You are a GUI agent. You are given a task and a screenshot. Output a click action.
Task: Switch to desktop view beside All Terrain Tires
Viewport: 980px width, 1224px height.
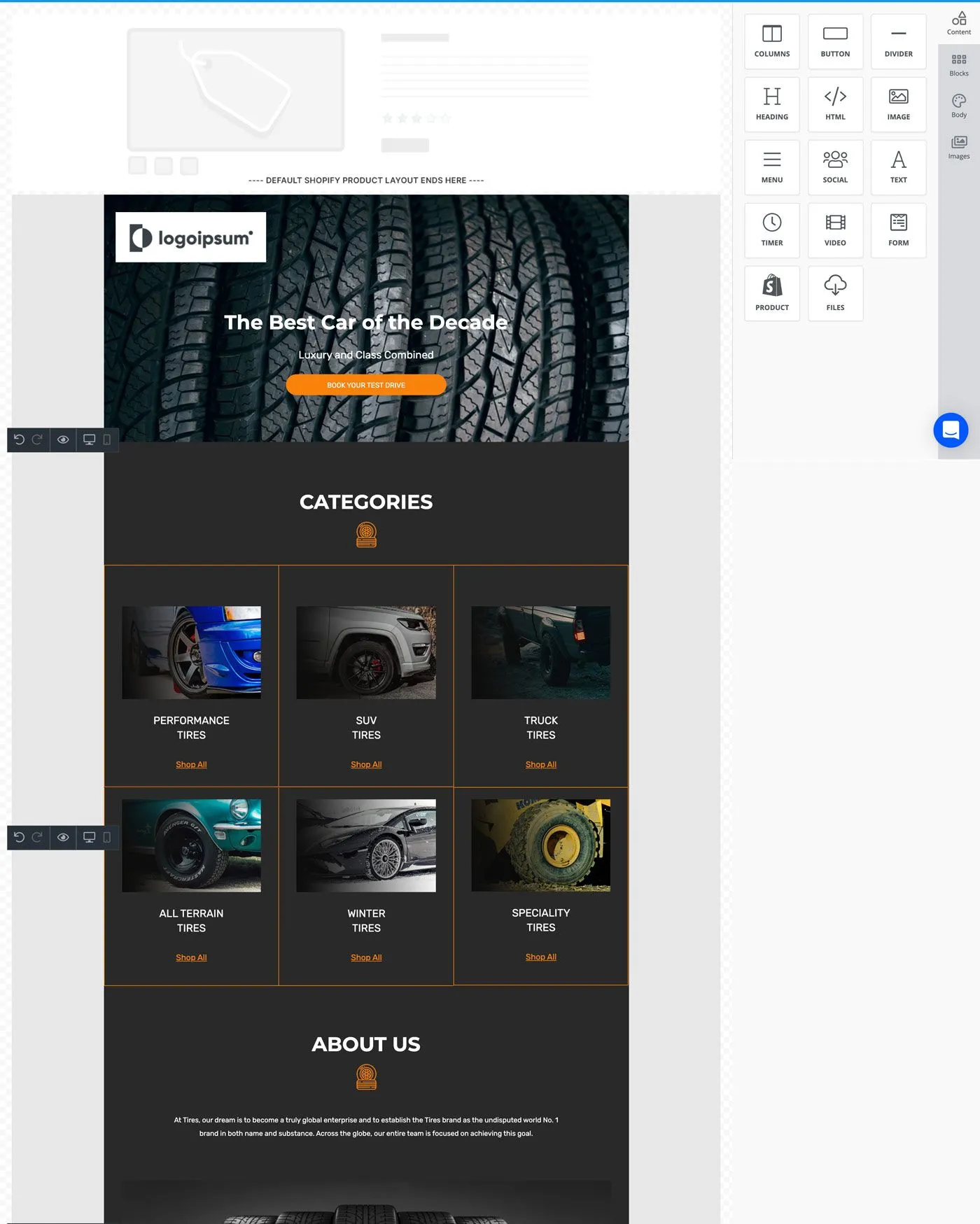[x=90, y=837]
